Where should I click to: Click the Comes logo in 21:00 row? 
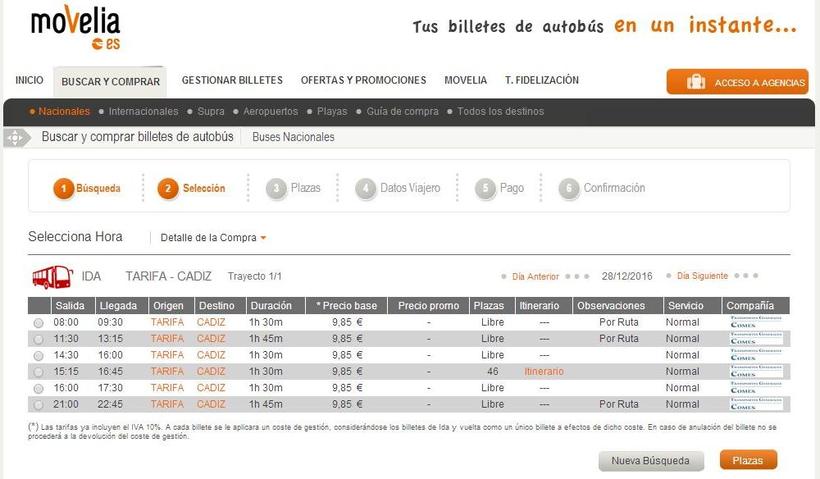point(756,404)
